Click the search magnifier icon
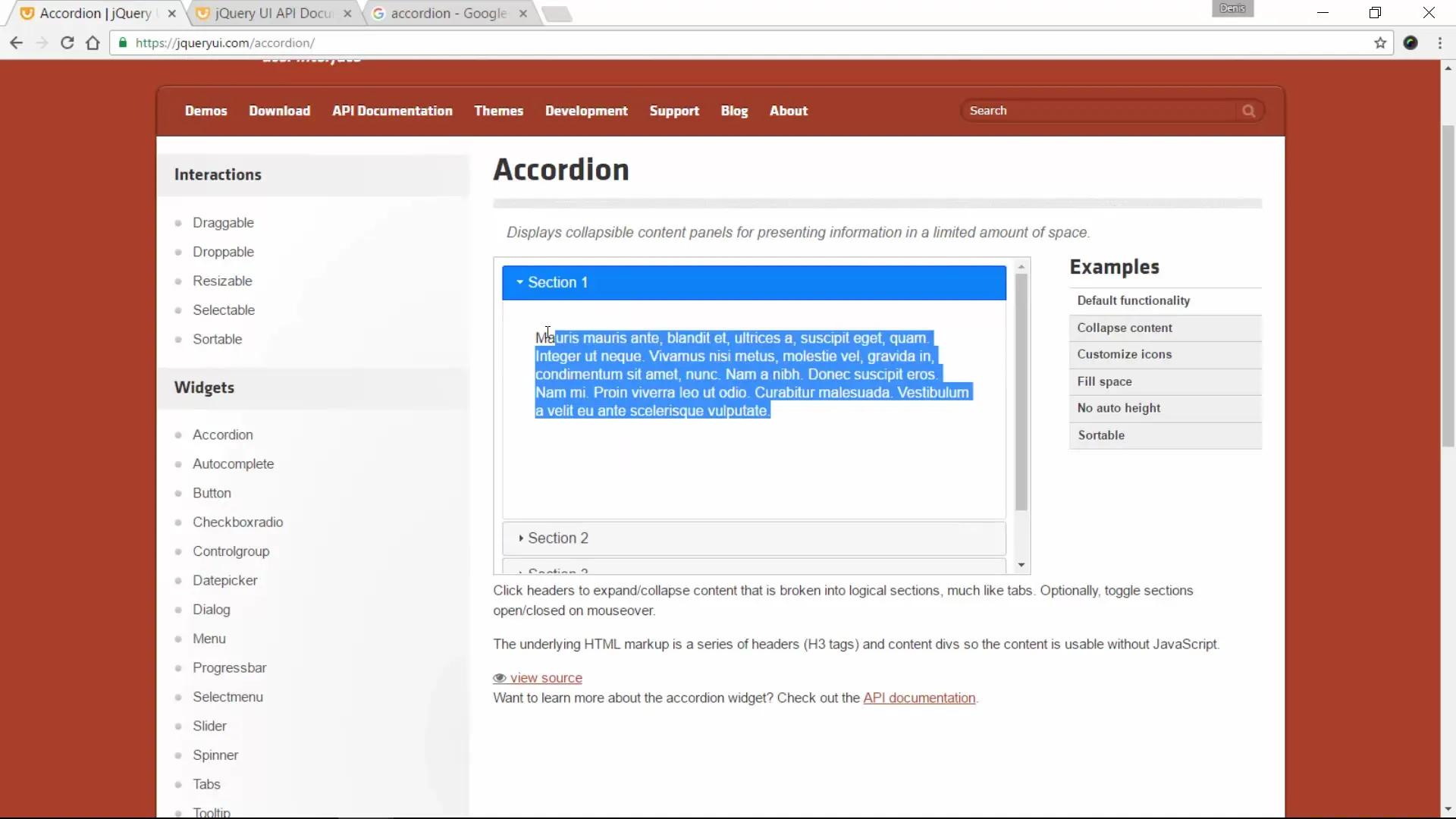1456x819 pixels. tap(1248, 111)
